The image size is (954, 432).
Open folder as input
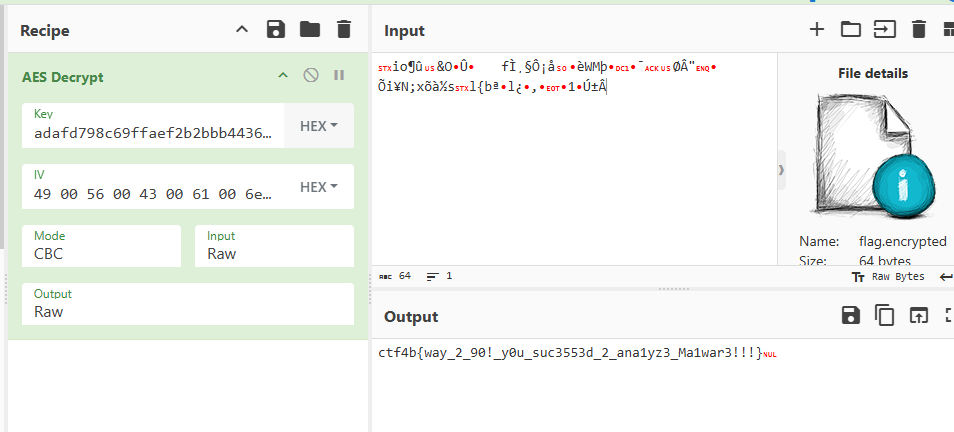point(851,29)
